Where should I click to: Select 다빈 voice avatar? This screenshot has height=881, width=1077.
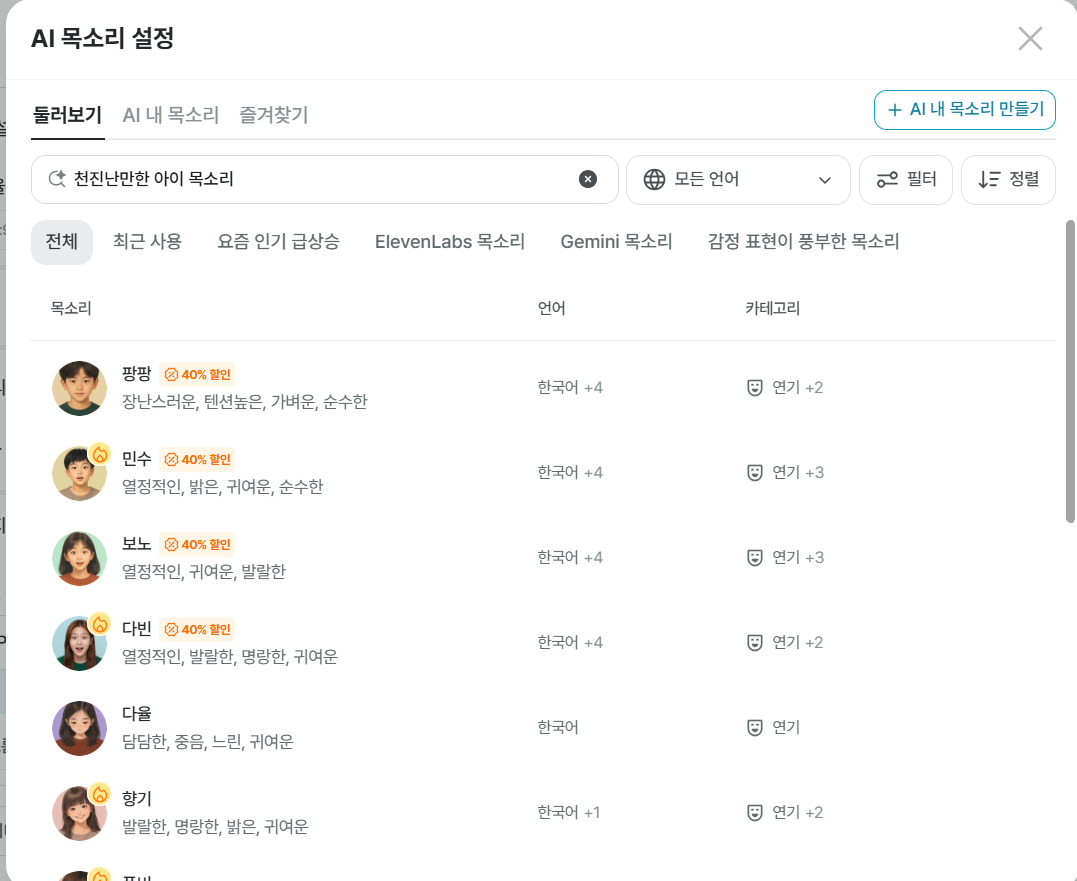pyautogui.click(x=80, y=643)
